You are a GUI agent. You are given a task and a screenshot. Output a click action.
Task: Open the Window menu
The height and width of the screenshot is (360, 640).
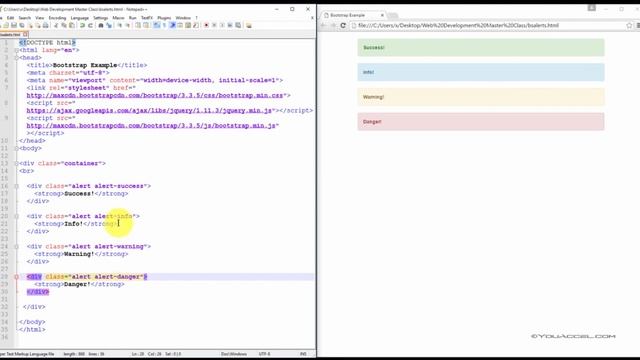[x=183, y=18]
